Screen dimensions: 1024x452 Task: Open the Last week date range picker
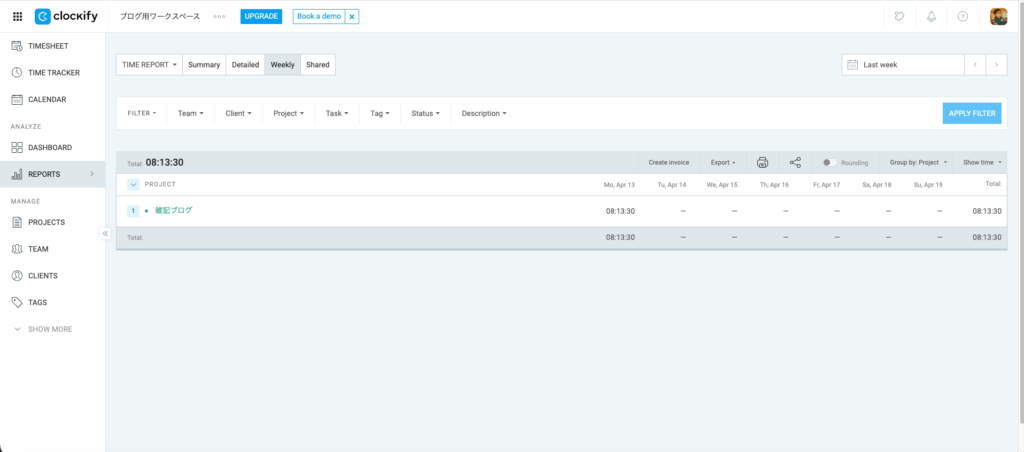click(x=902, y=65)
